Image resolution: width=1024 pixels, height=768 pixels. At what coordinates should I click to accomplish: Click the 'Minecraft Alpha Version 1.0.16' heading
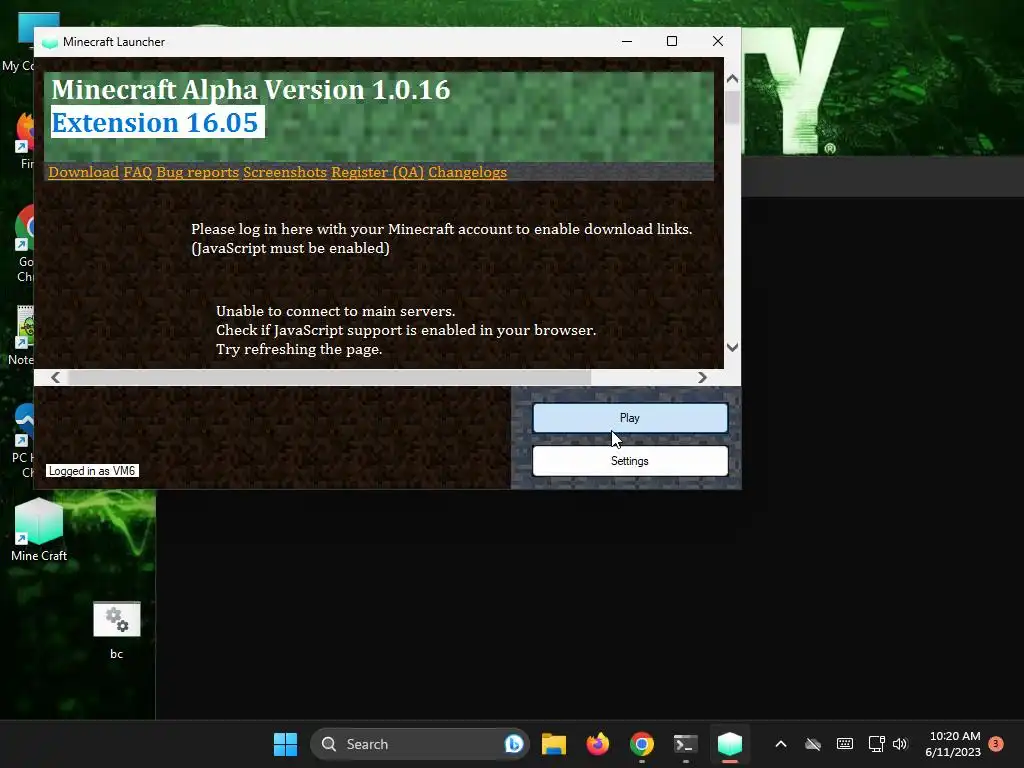(x=251, y=89)
